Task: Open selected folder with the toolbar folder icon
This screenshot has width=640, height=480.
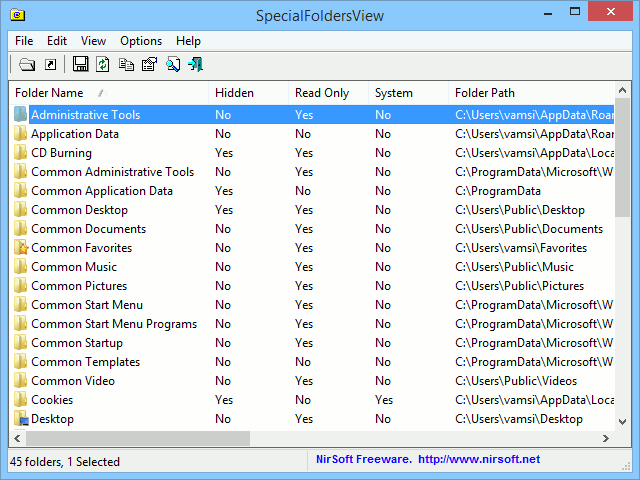Action: click(x=27, y=64)
